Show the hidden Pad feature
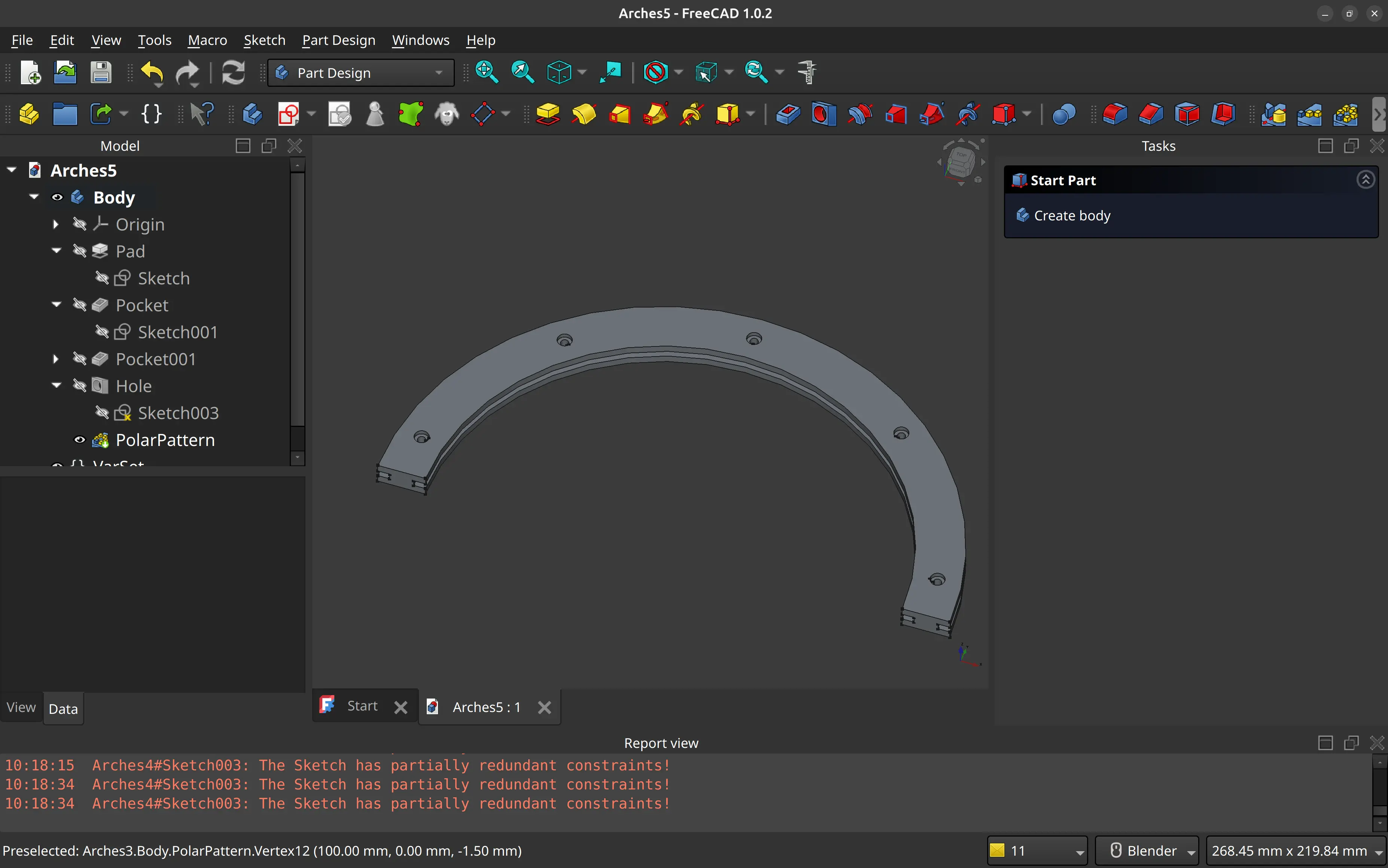The image size is (1388, 868). click(80, 251)
